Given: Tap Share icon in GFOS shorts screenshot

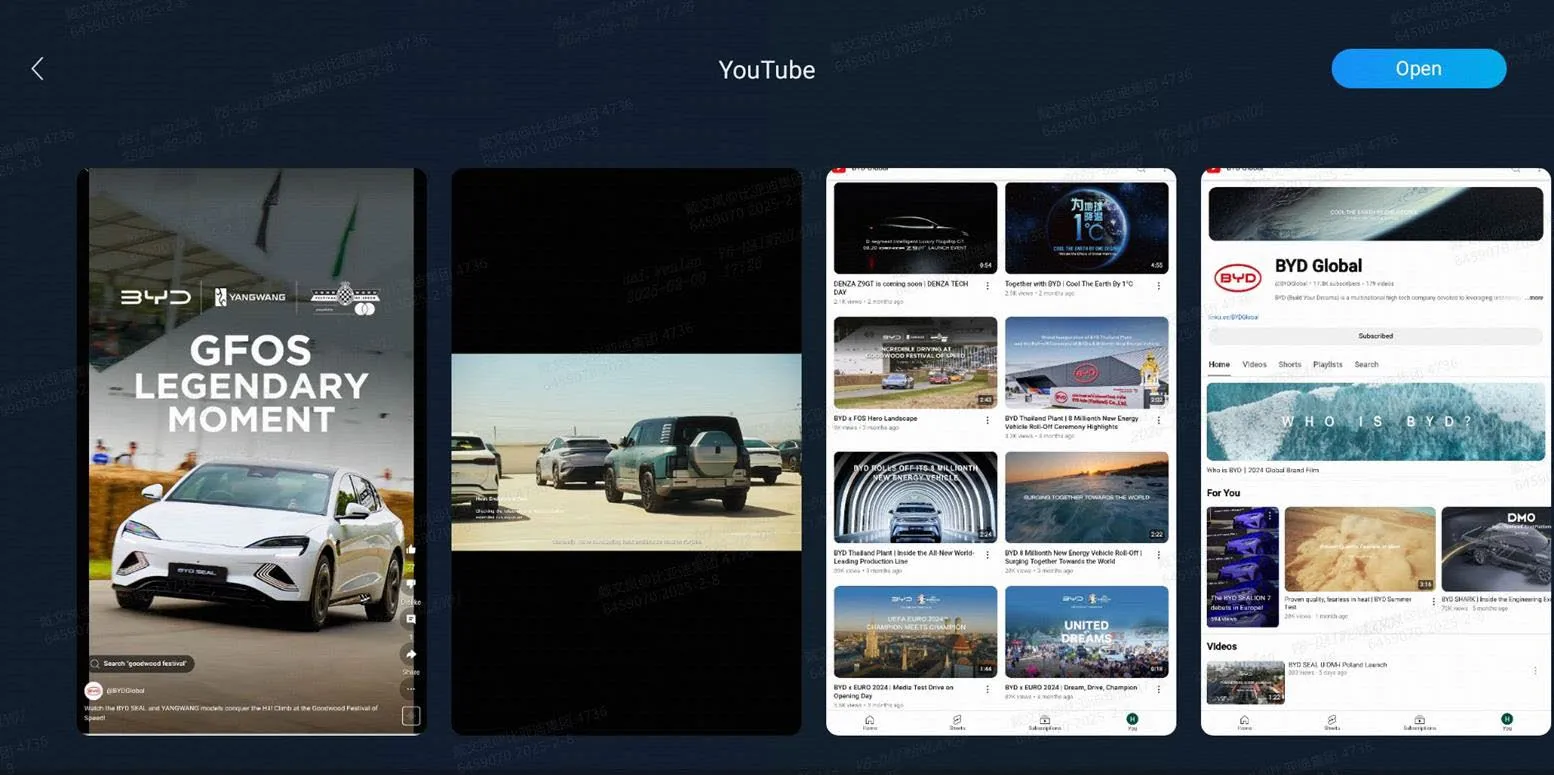Looking at the screenshot, I should coord(411,655).
